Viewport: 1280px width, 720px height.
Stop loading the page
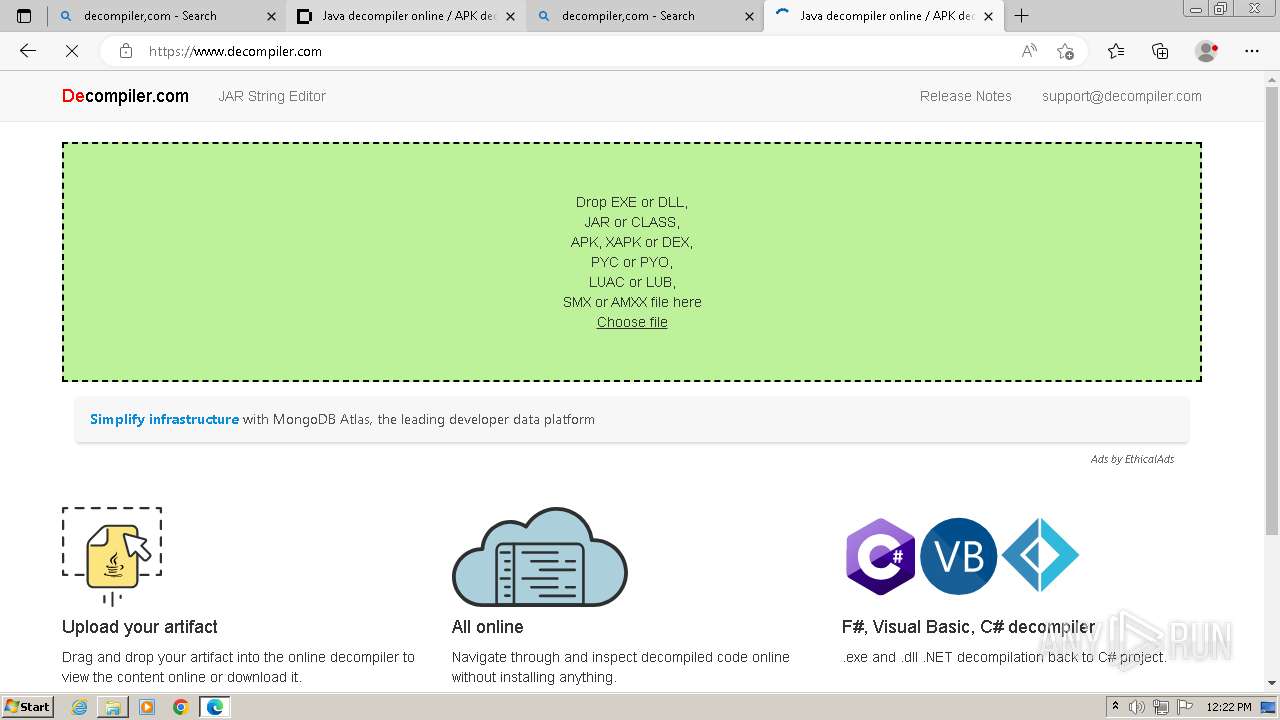point(72,51)
